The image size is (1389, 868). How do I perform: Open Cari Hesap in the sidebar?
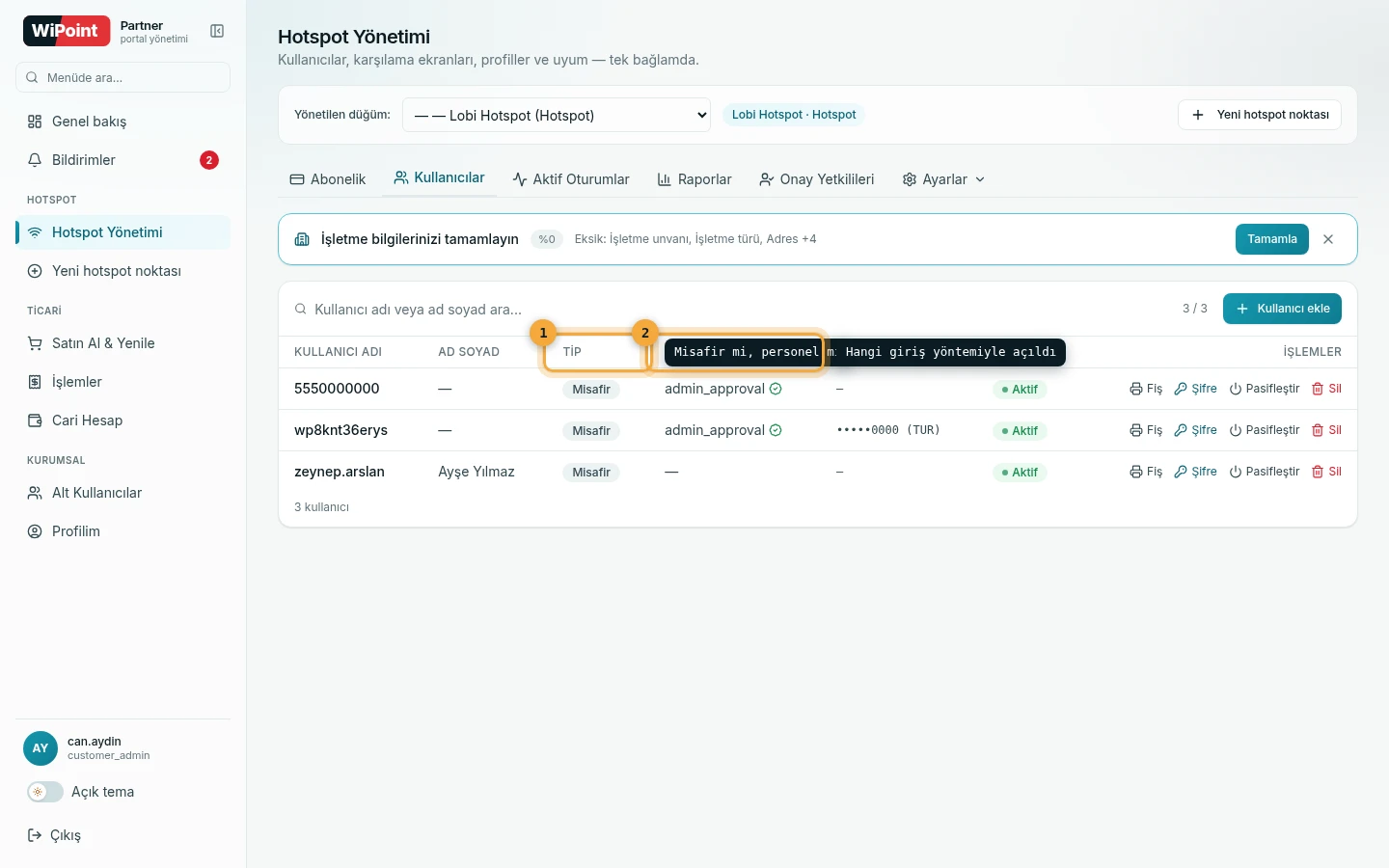pyautogui.click(x=123, y=420)
